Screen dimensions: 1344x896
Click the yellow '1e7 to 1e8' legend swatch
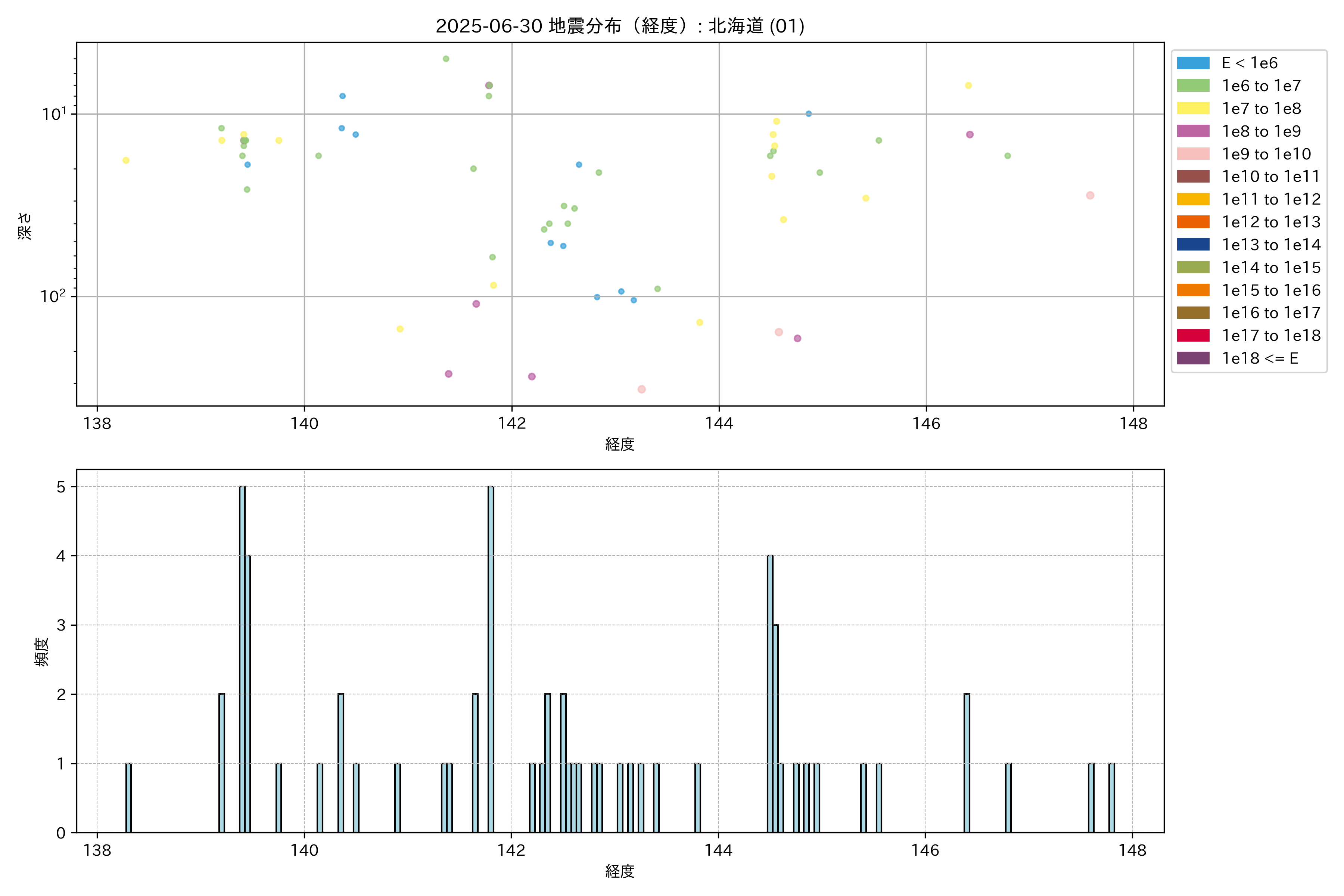(1192, 109)
